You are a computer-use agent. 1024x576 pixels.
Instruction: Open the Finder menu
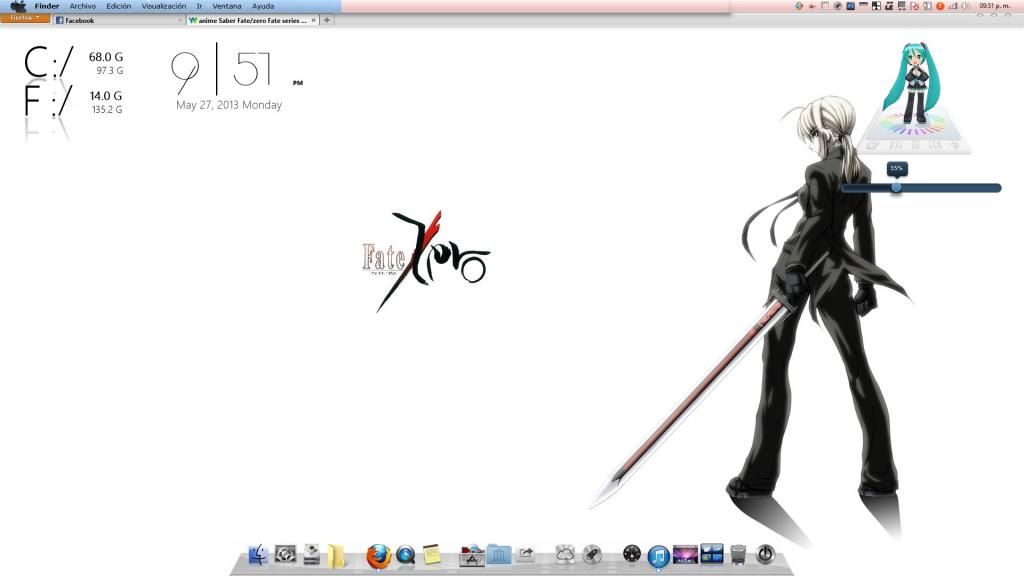(x=46, y=6)
